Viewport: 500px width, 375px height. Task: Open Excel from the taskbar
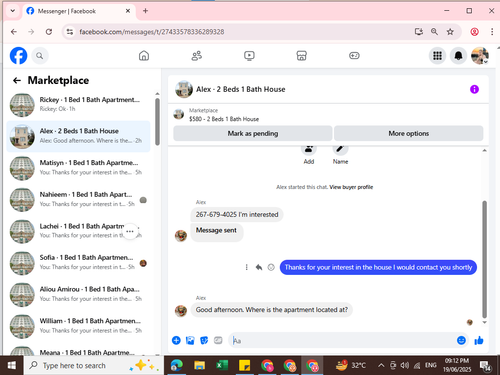click(222, 366)
